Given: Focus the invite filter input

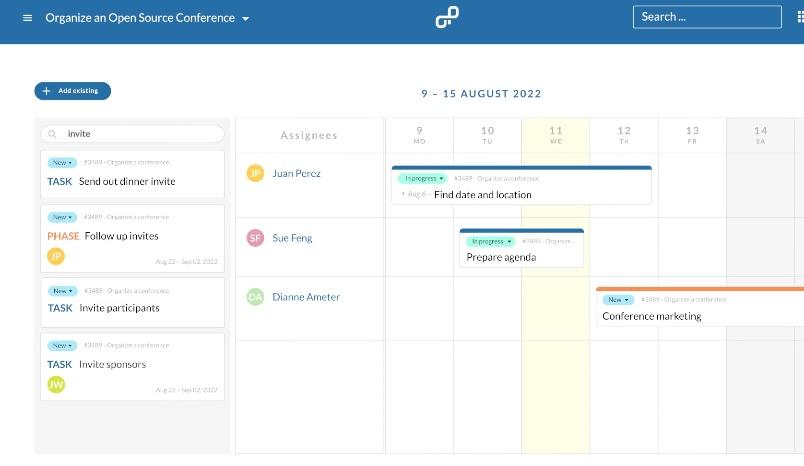Looking at the screenshot, I should tap(140, 134).
